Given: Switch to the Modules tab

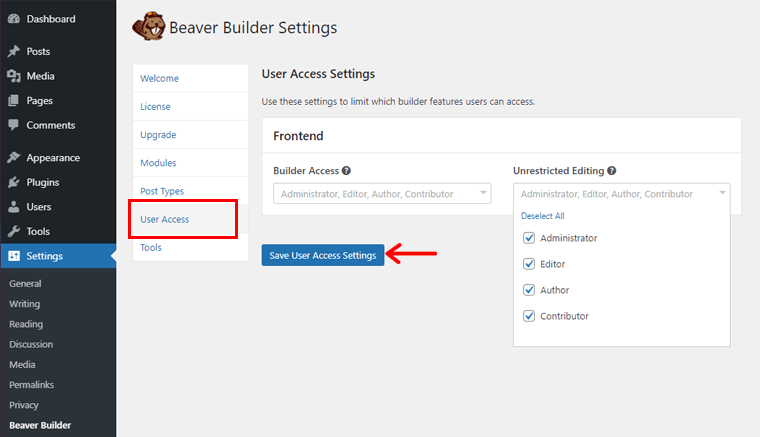Looking at the screenshot, I should tap(158, 163).
